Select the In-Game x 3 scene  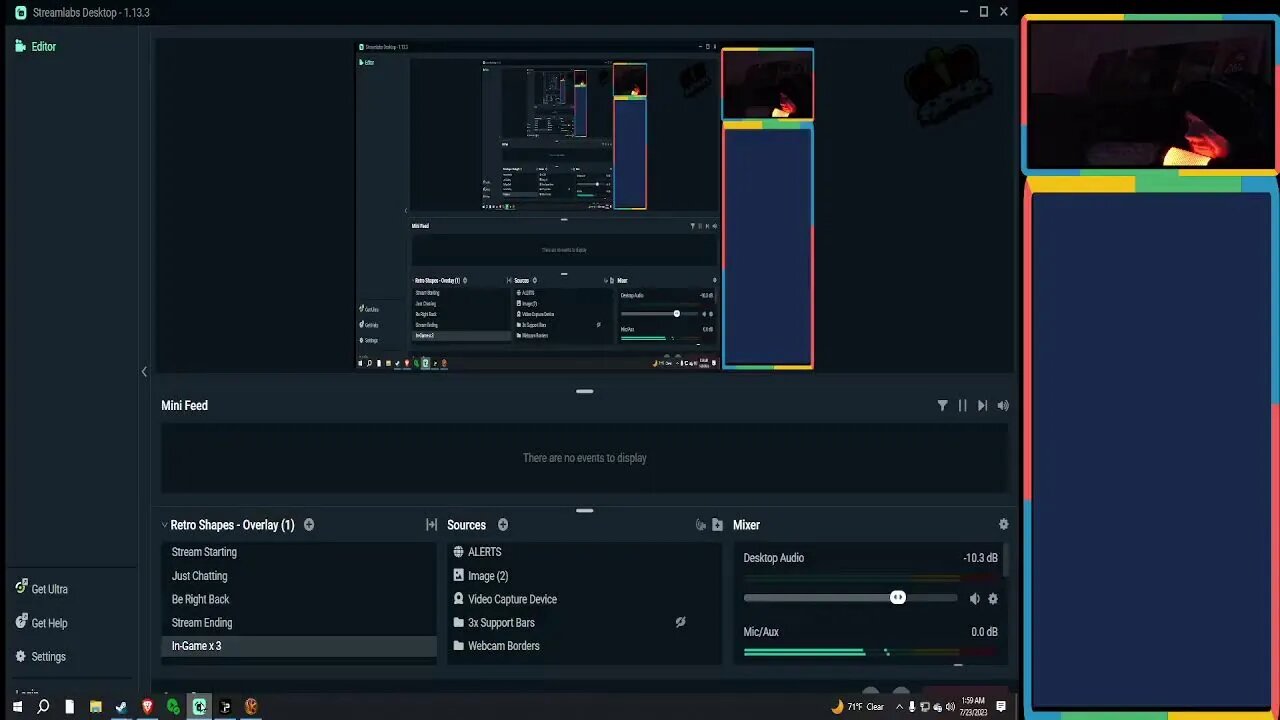tap(299, 646)
